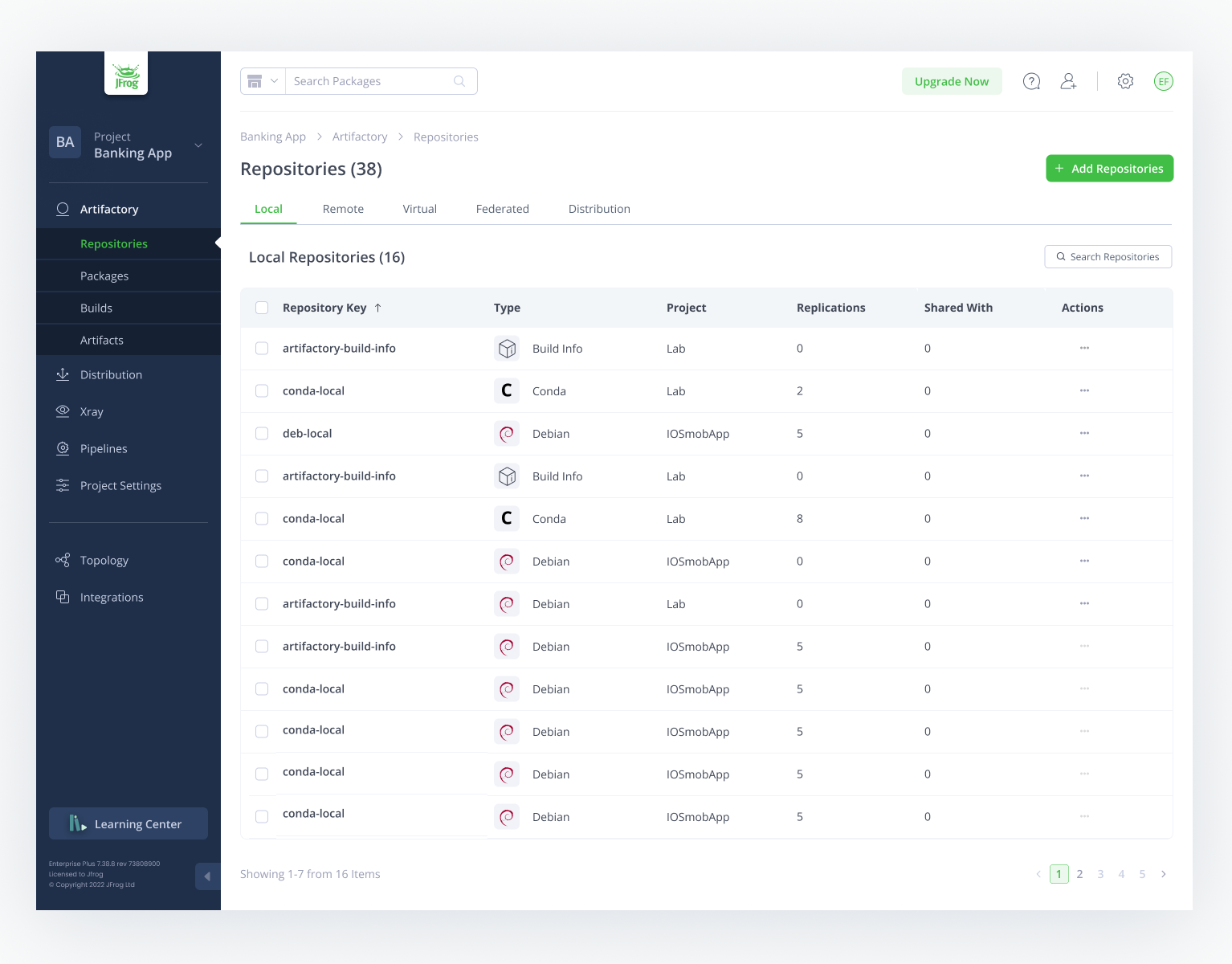Switch to the Remote tab
The width and height of the screenshot is (1232, 964).
coord(343,209)
